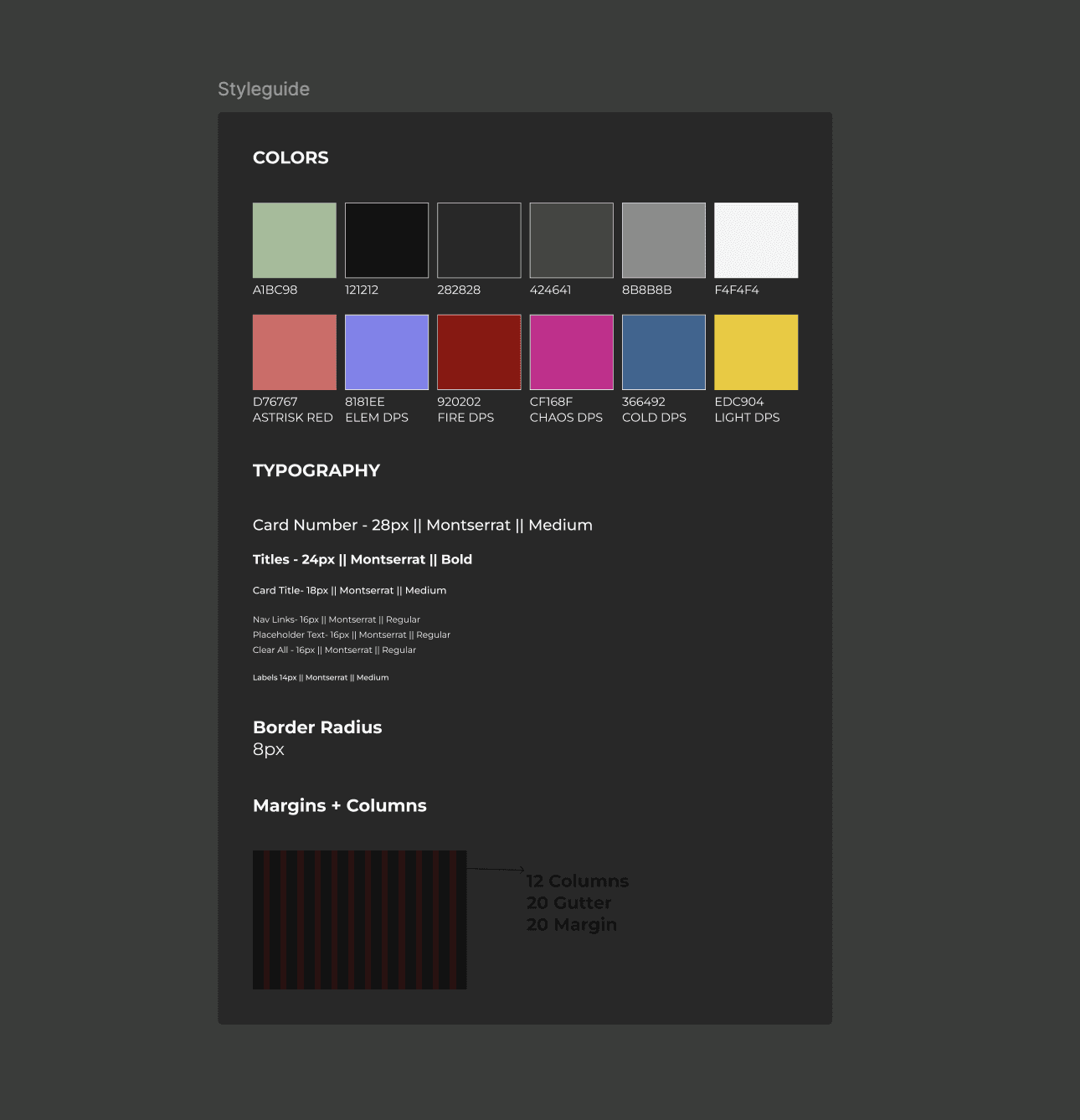Select the 8181EE hex code text
Image resolution: width=1080 pixels, height=1120 pixels.
[365, 402]
